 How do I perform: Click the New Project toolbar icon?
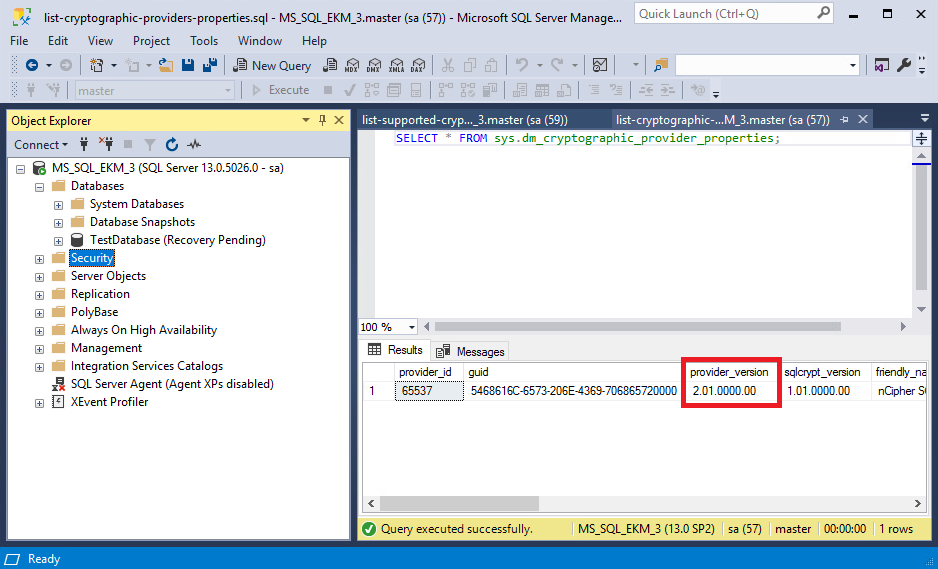[96, 65]
